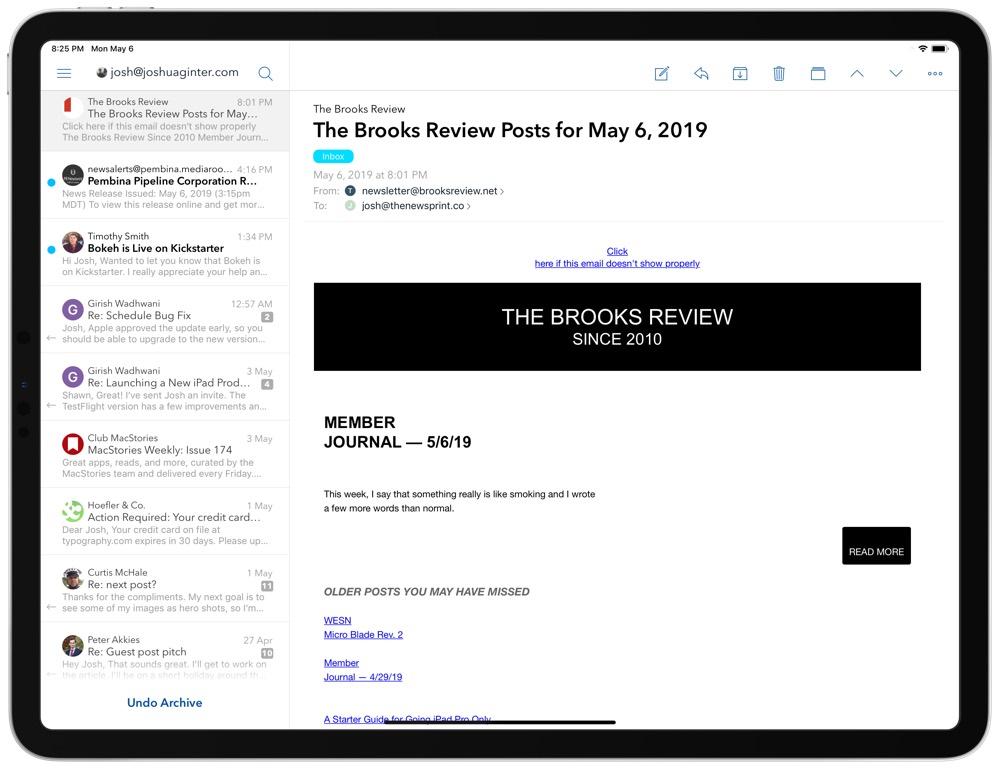Open The Brooks Review Posts email
This screenshot has width=1000, height=770.
[x=165, y=120]
